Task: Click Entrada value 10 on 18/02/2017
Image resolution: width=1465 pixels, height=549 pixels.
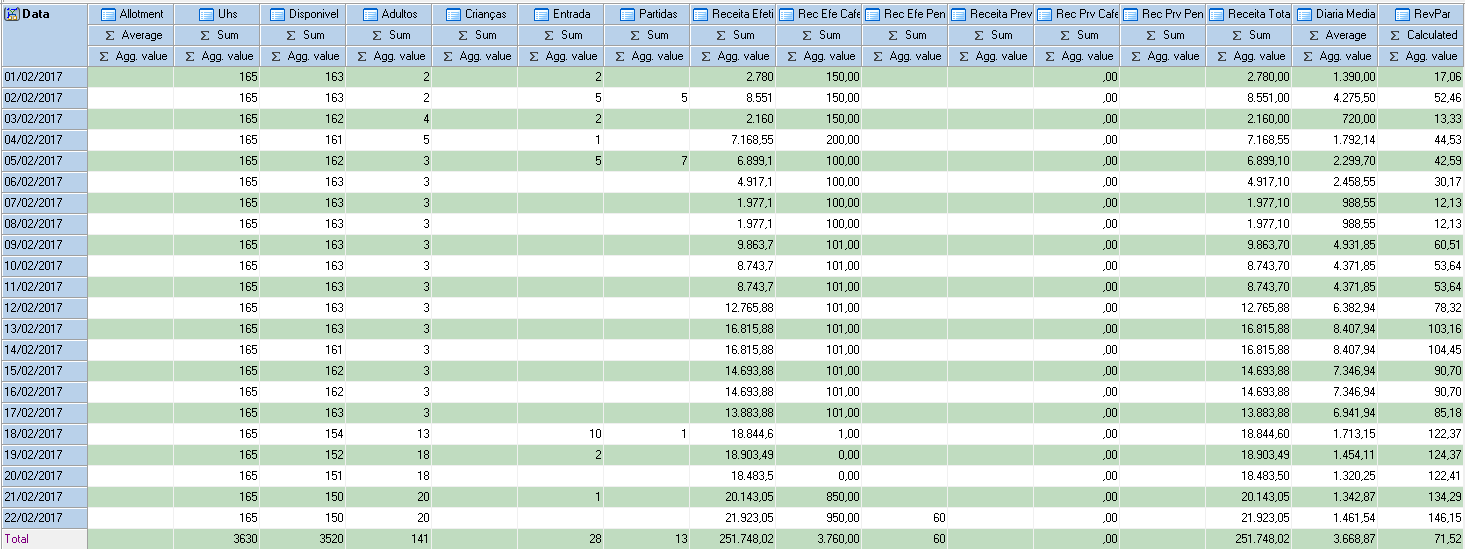Action: tap(561, 434)
